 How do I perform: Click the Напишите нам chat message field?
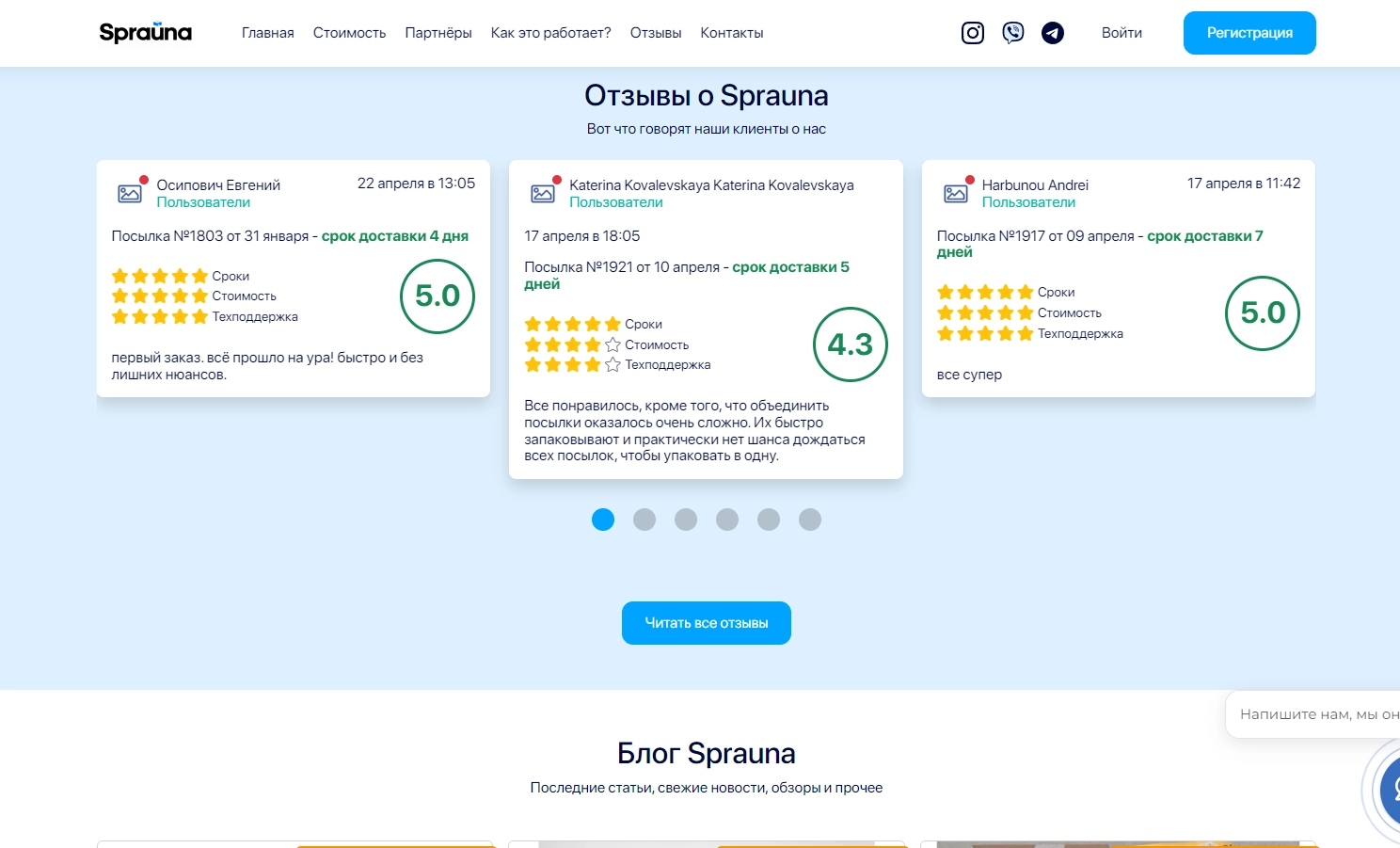pos(1317,714)
